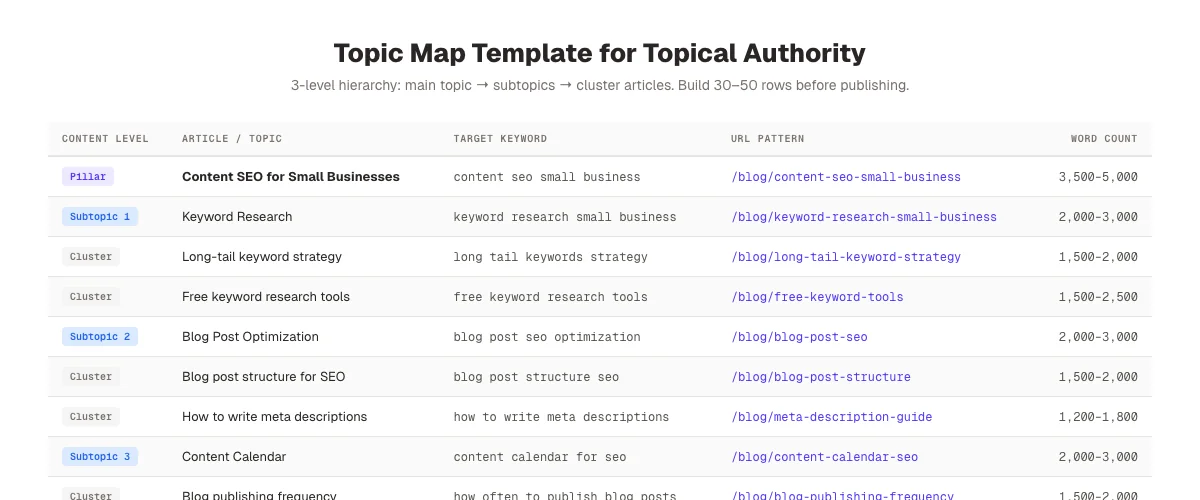Select 'Blog post structure for SEO' cell
1200x500 pixels.
(x=264, y=377)
